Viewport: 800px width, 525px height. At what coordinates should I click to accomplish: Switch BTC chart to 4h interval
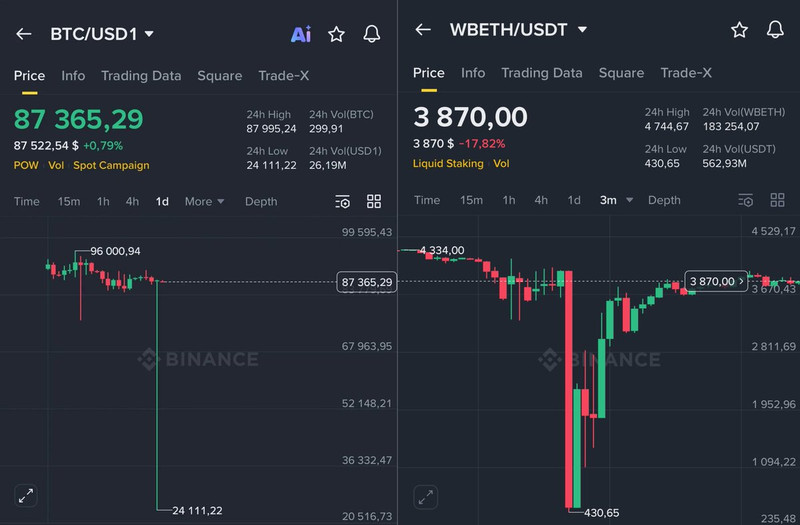pyautogui.click(x=132, y=201)
